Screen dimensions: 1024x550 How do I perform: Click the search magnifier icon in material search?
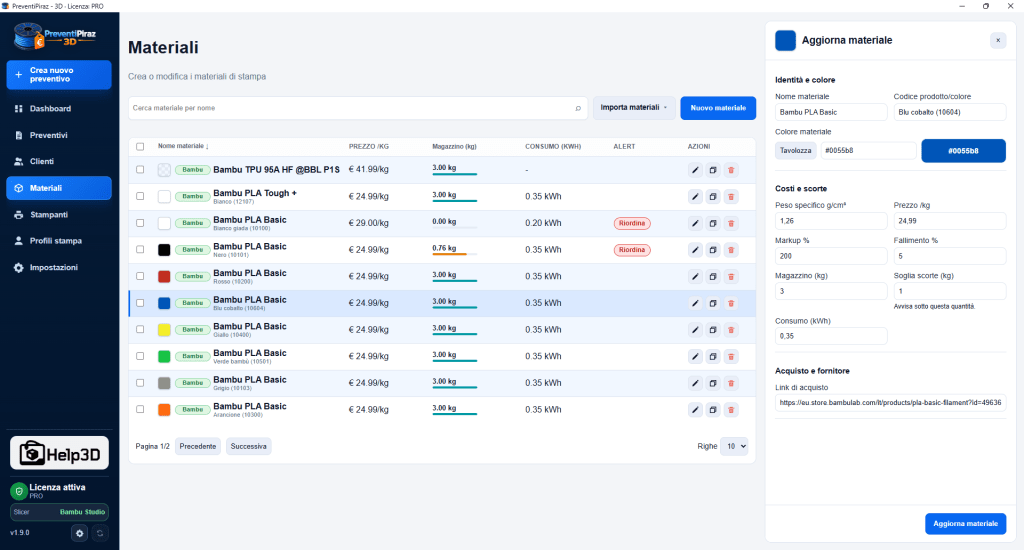coord(578,108)
